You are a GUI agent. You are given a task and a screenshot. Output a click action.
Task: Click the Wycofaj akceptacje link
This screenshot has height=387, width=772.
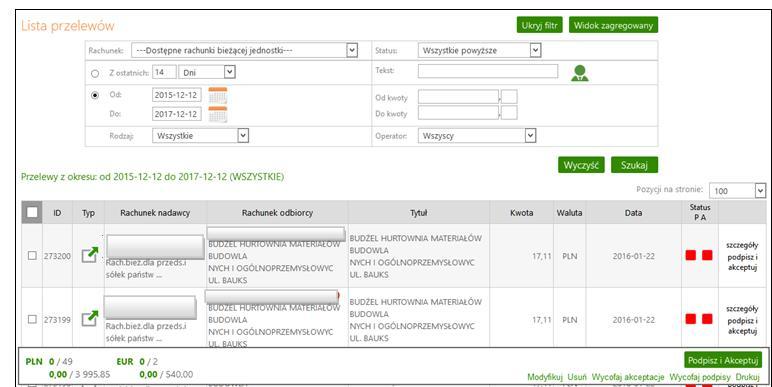tap(628, 377)
